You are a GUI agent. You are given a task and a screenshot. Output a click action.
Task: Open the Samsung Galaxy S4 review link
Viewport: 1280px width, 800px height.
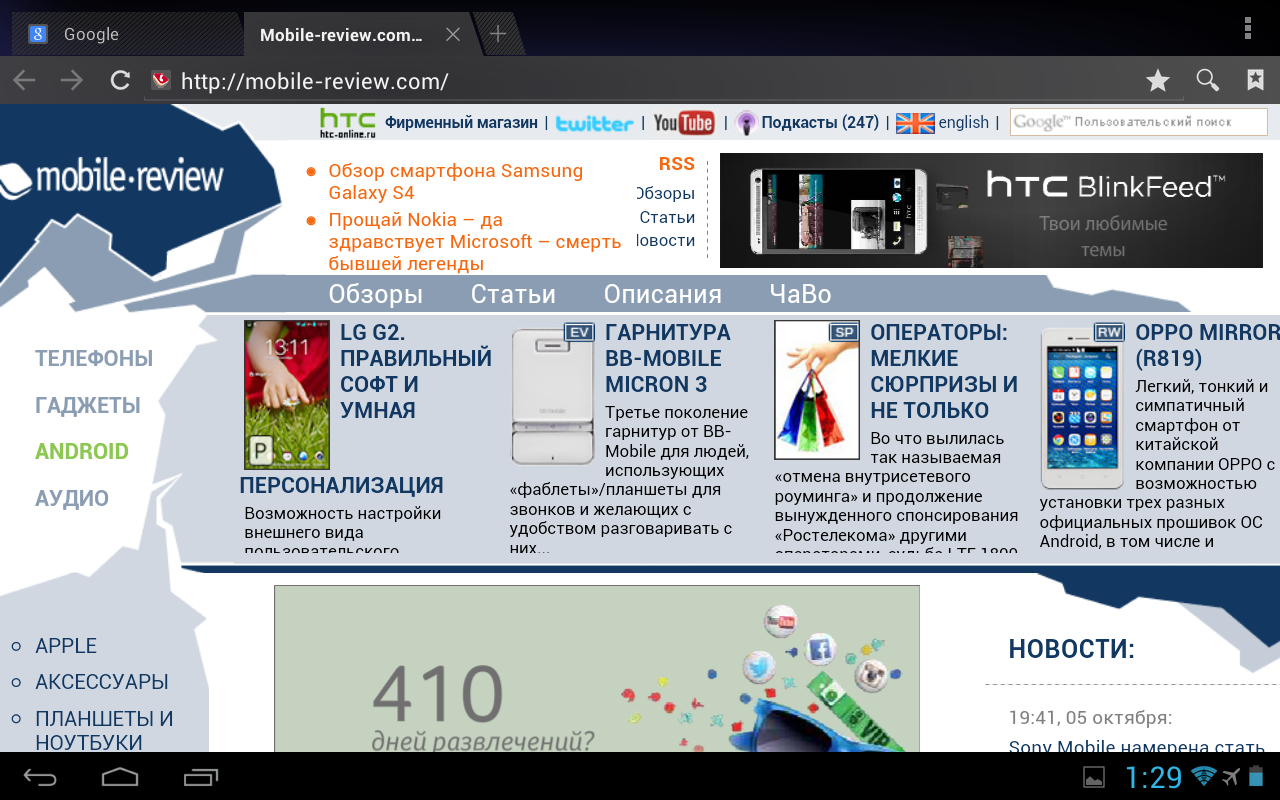click(x=455, y=181)
